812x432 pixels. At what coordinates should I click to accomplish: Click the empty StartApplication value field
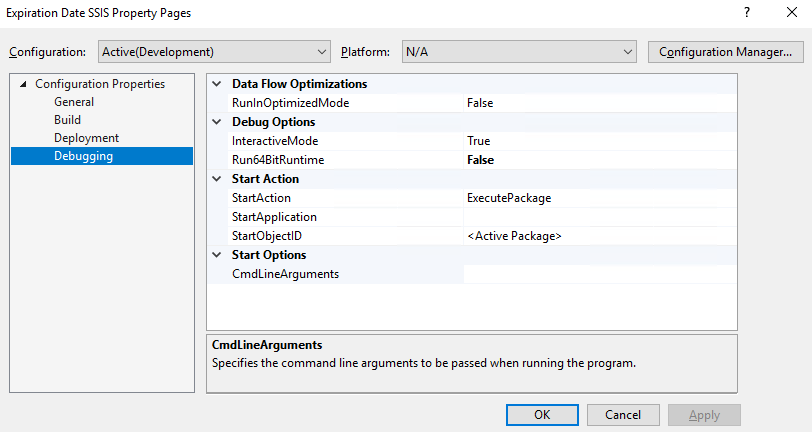[x=600, y=217]
